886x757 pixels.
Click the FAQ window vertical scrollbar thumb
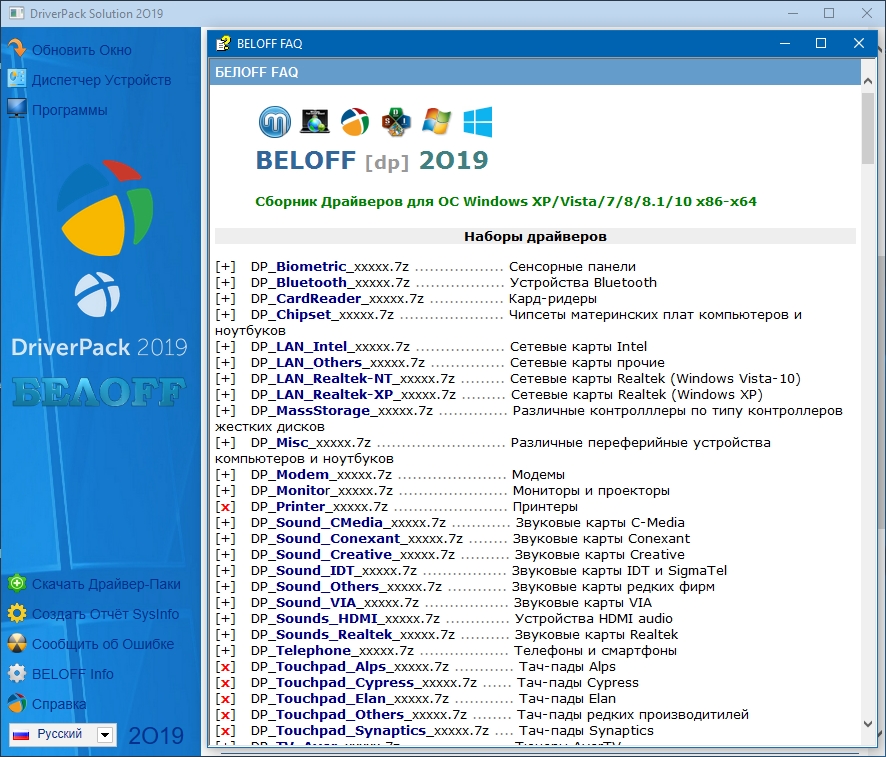[867, 128]
